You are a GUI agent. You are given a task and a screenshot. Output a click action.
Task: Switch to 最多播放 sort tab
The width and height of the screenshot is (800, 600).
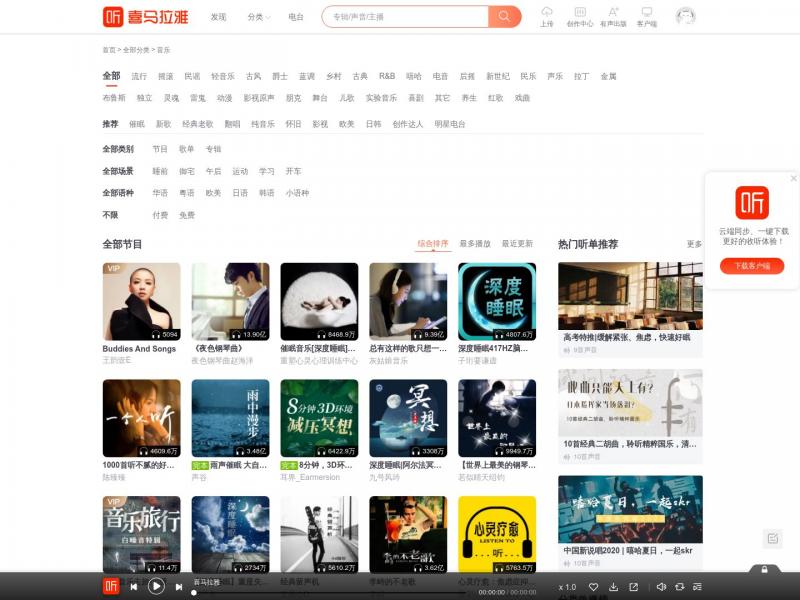pos(475,244)
